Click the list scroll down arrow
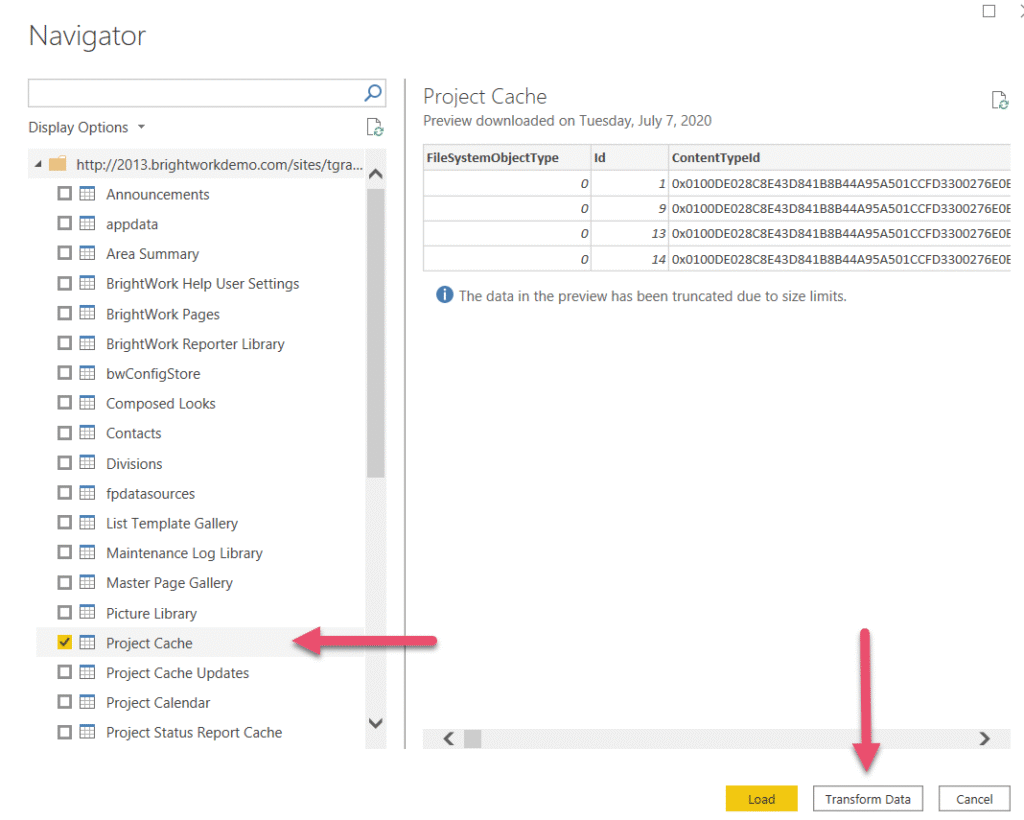Viewport: 1024px width, 820px height. (376, 722)
